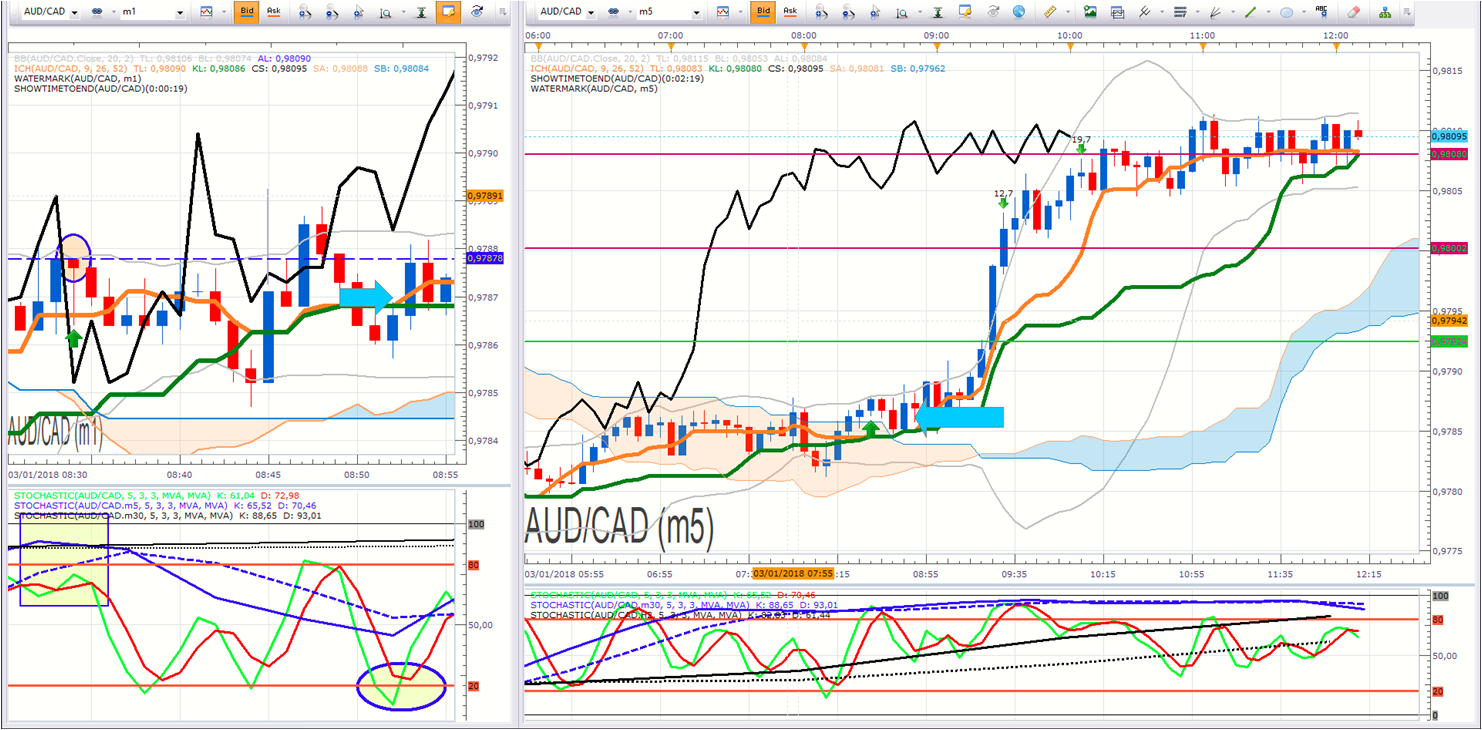Click the link-charts icon in the m5 chart toolbar
1482x730 pixels.
tap(614, 12)
